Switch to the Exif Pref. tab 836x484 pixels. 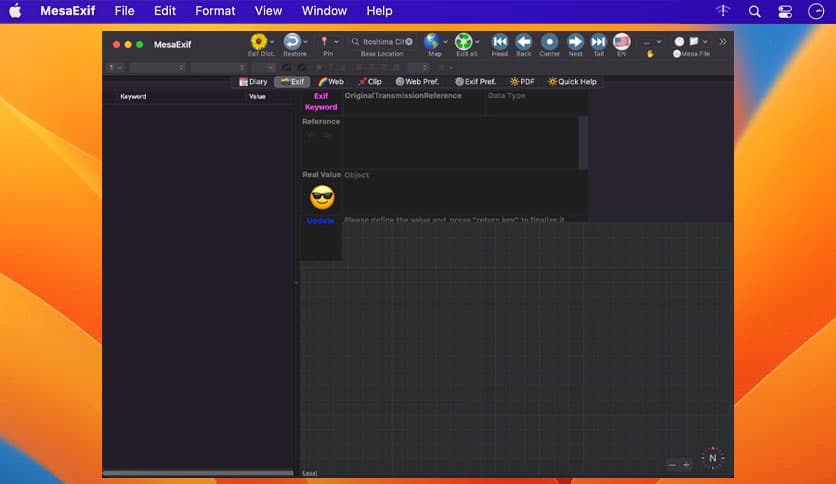coord(476,82)
